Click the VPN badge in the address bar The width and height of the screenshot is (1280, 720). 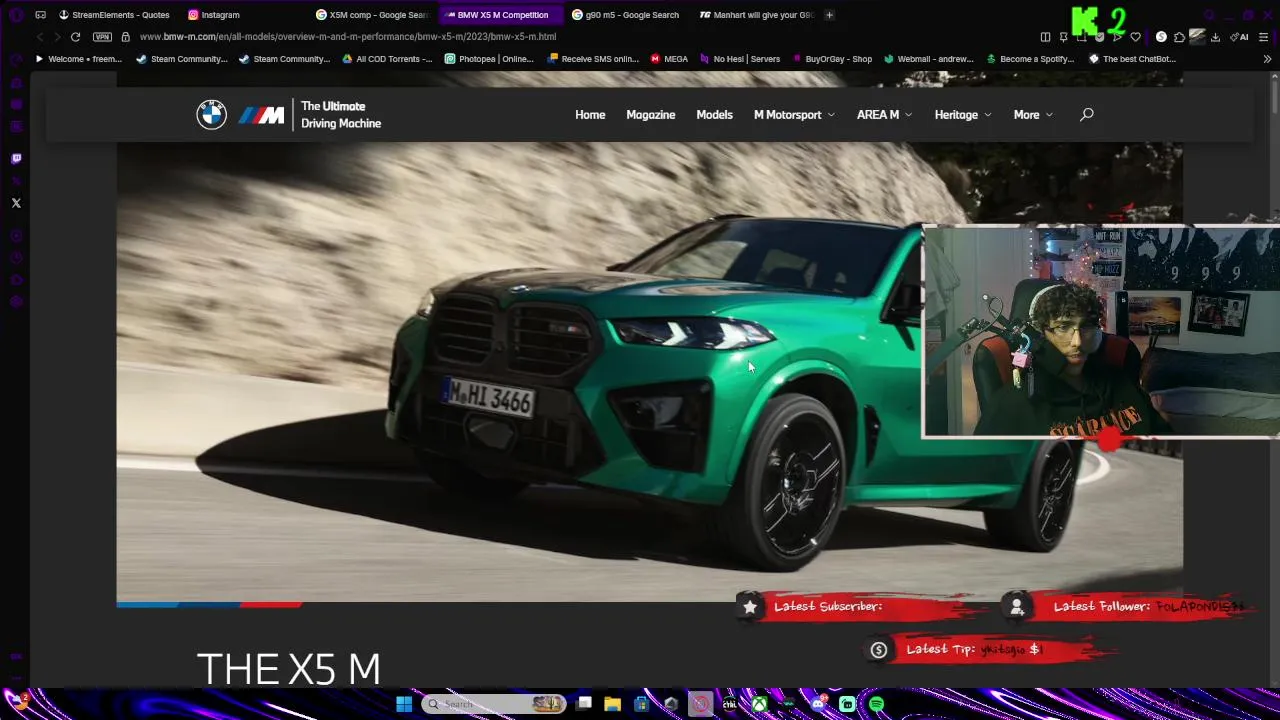tap(102, 37)
